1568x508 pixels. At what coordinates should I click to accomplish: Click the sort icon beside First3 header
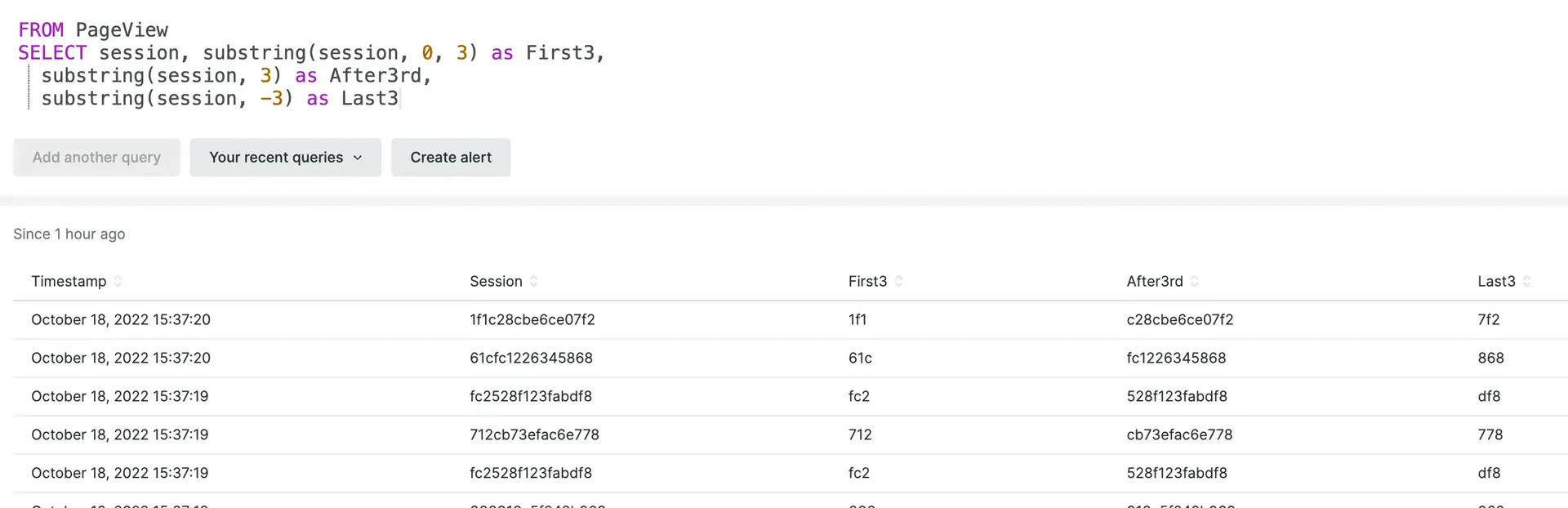pyautogui.click(x=898, y=281)
